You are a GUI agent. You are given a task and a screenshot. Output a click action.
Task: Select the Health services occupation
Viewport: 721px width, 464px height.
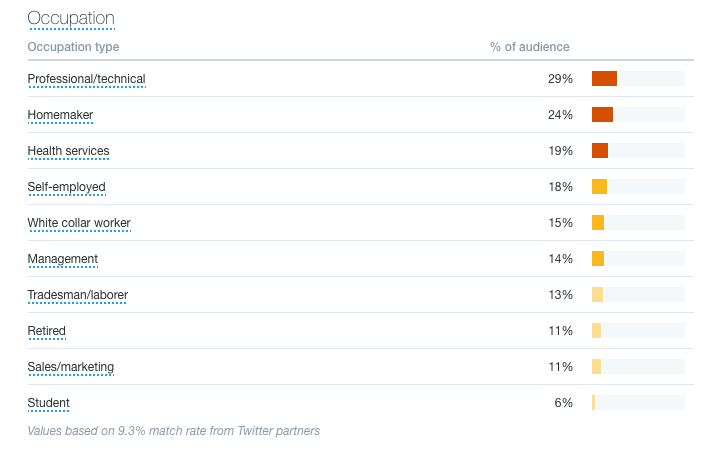pyautogui.click(x=68, y=151)
